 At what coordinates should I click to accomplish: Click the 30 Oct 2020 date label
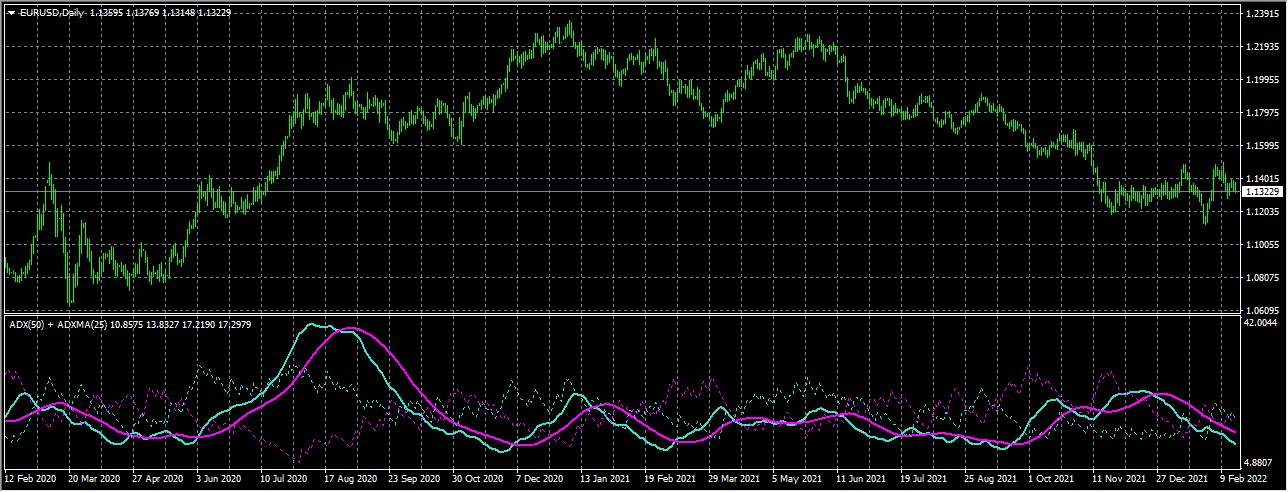[479, 480]
